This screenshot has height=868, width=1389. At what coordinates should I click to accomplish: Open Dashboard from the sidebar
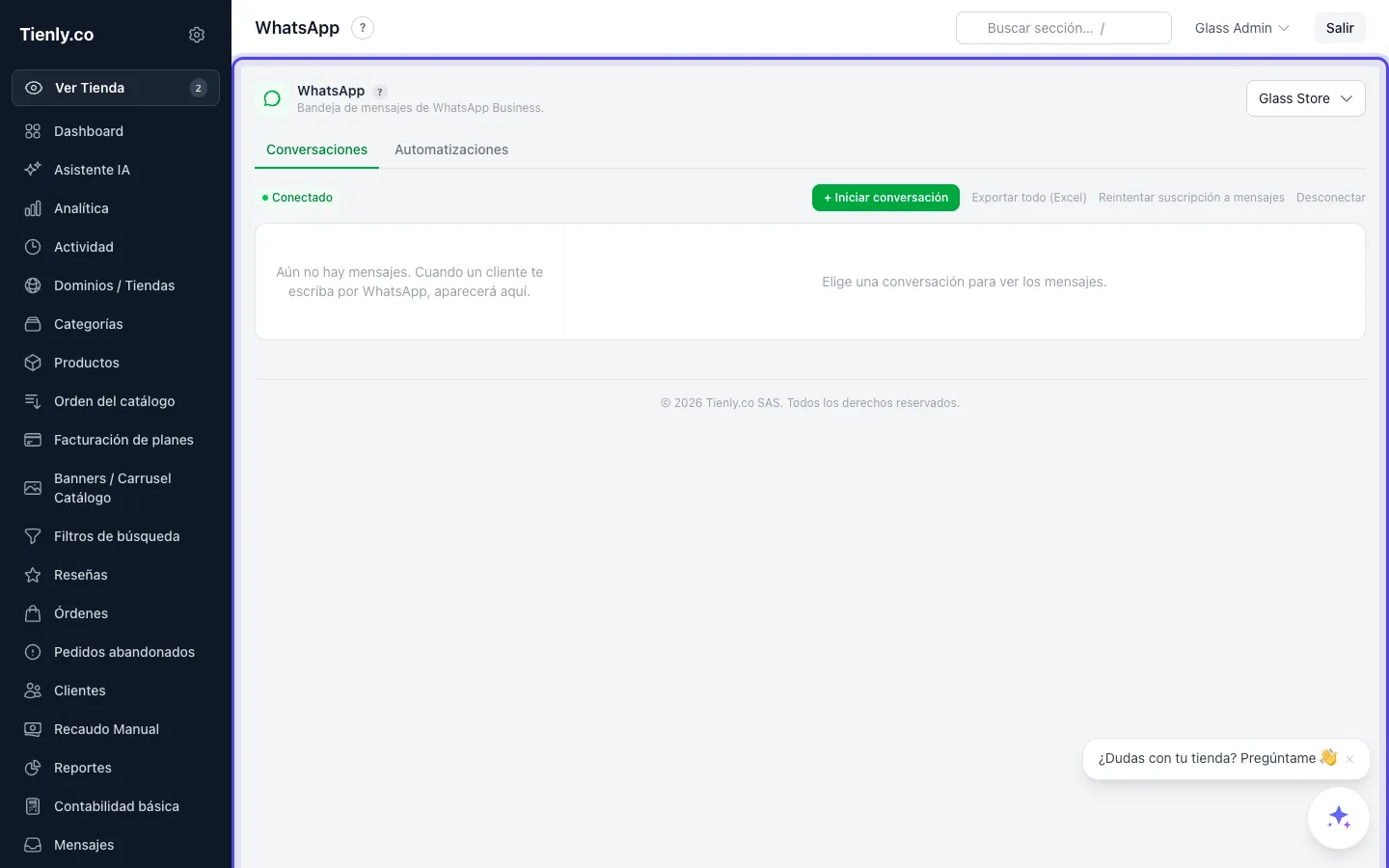pyautogui.click(x=116, y=131)
